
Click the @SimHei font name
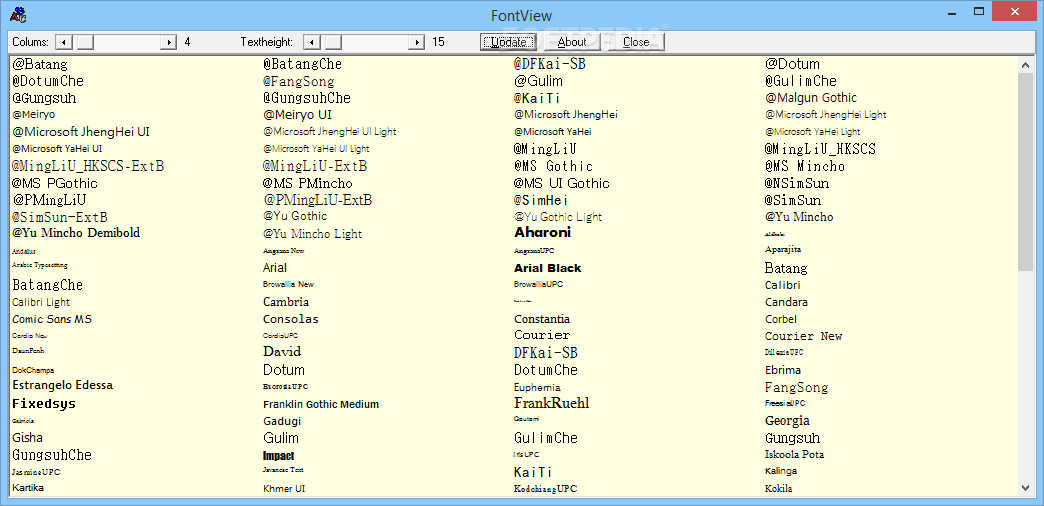(541, 200)
